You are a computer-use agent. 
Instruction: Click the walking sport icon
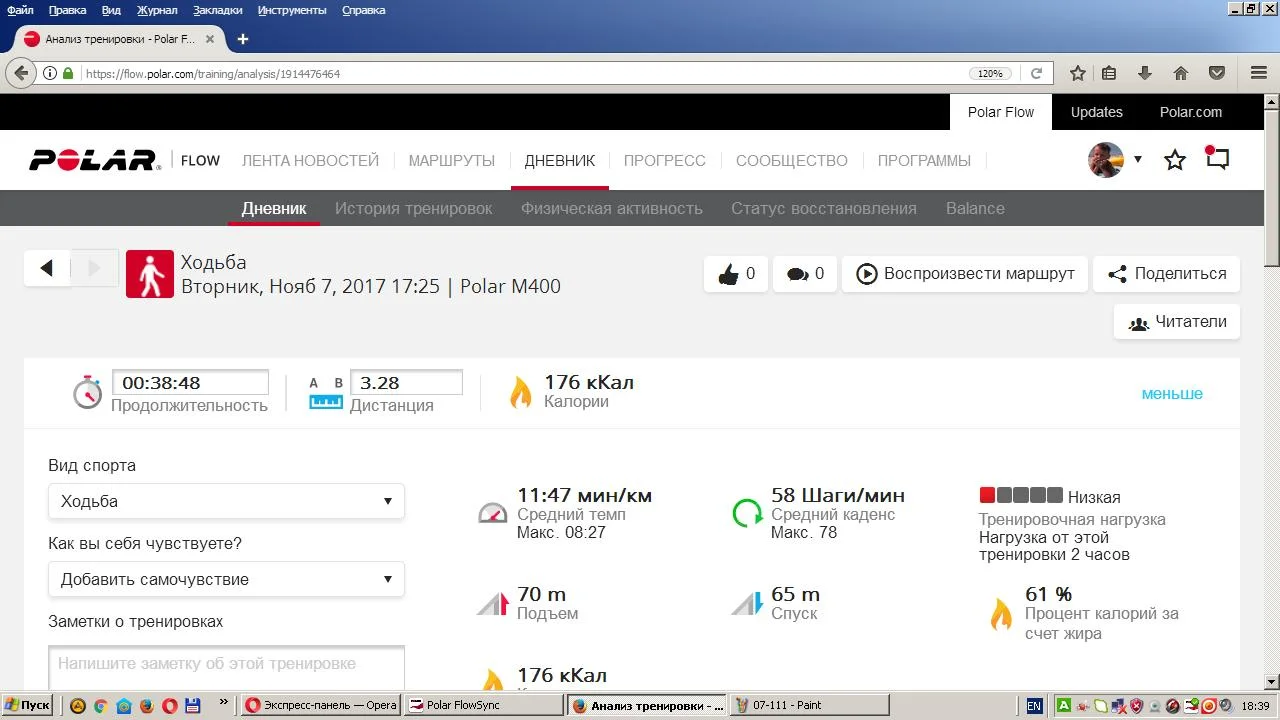150,274
